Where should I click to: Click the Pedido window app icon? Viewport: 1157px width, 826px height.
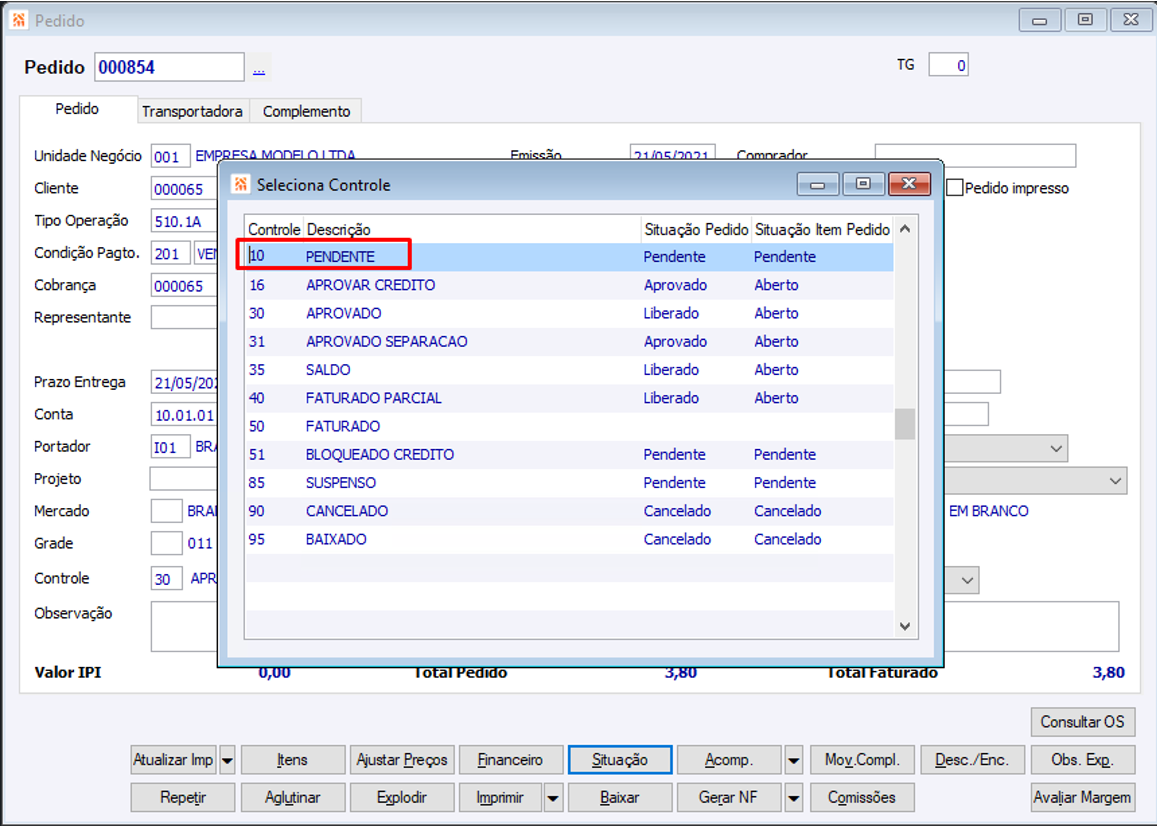18,20
